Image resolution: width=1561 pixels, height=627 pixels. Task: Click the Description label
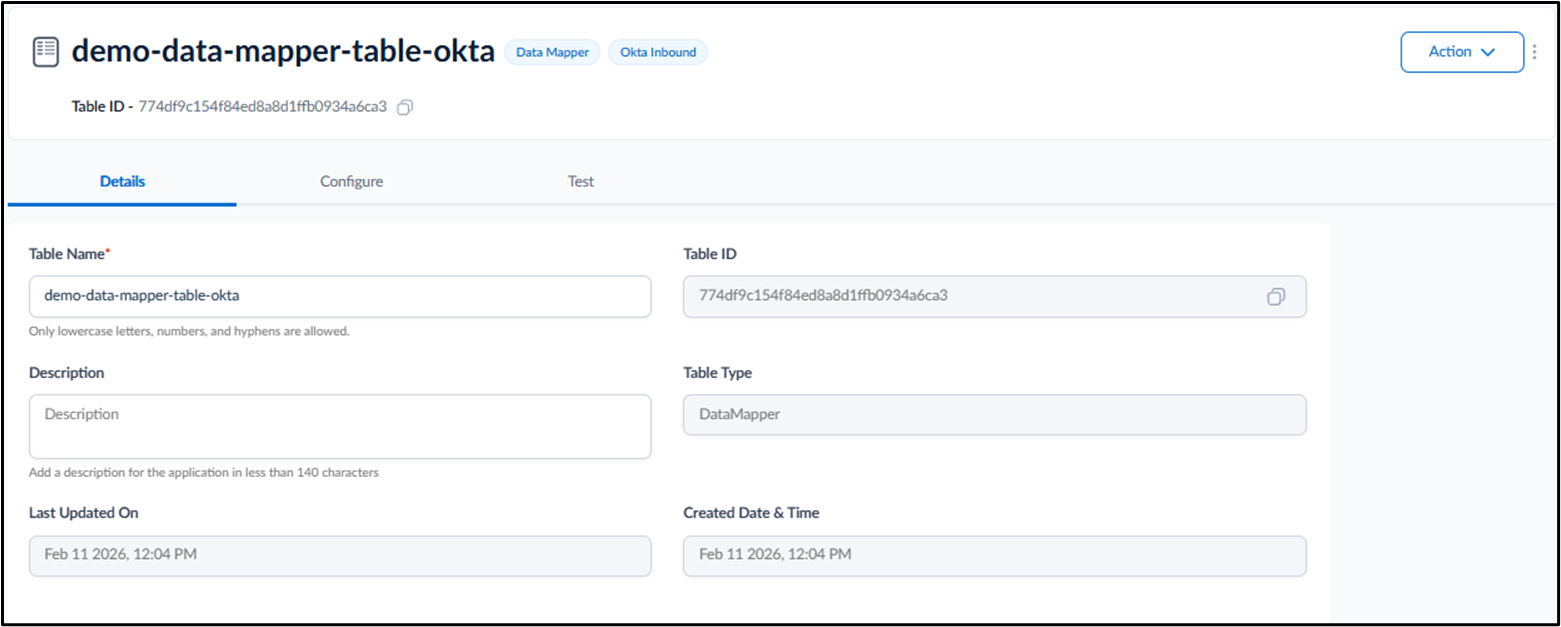67,373
